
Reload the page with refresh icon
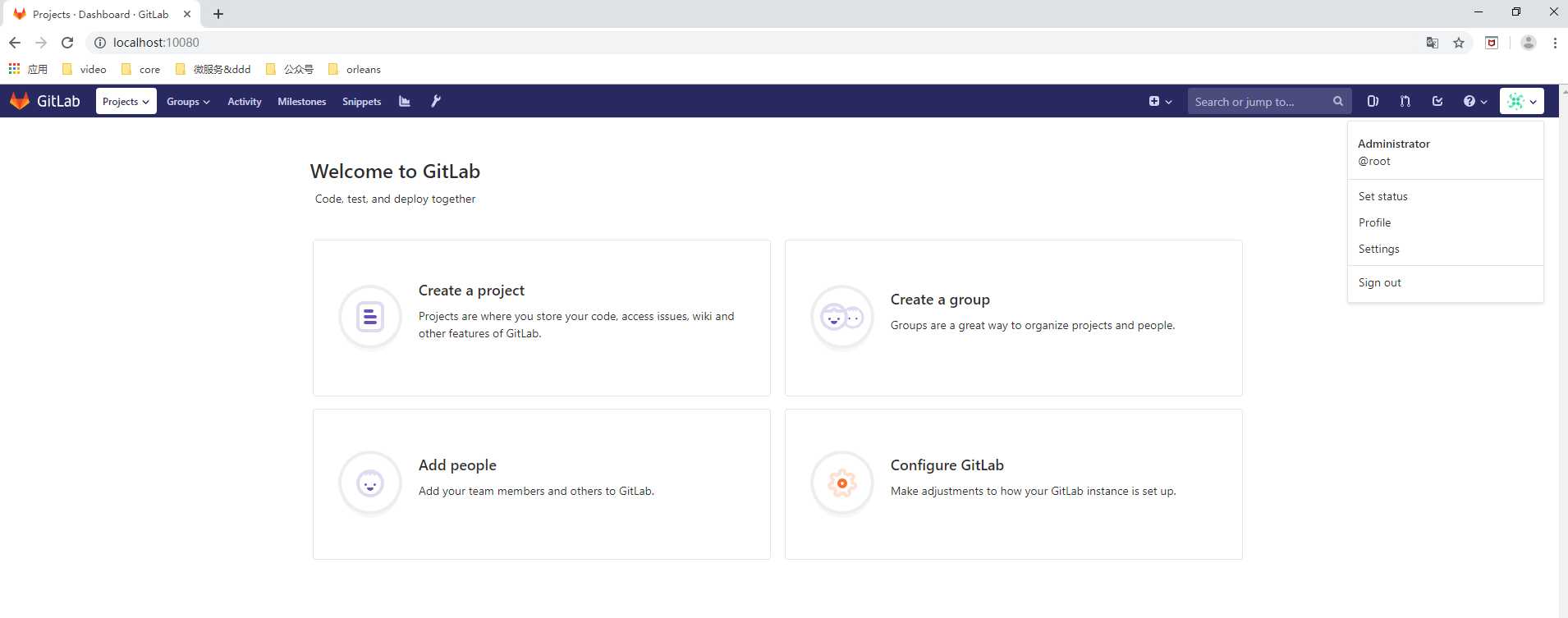click(x=67, y=43)
